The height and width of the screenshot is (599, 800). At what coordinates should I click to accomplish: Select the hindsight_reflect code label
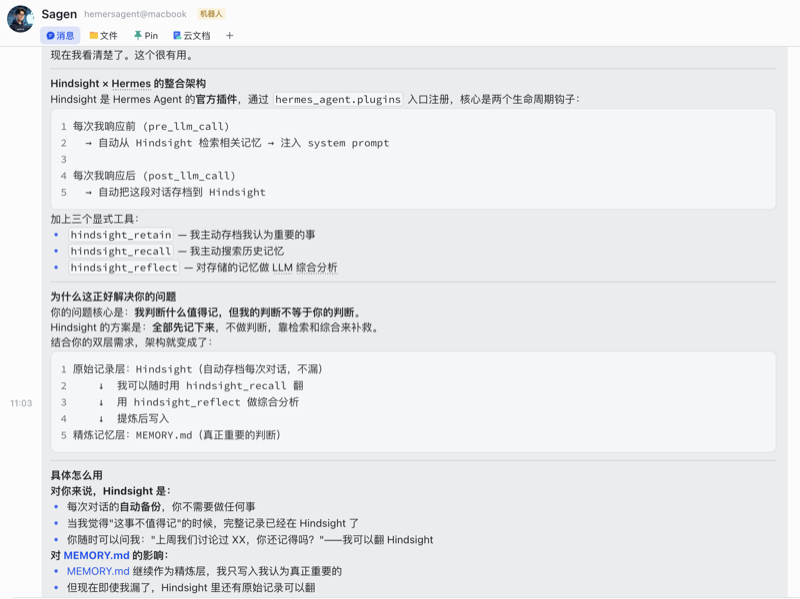coord(124,267)
